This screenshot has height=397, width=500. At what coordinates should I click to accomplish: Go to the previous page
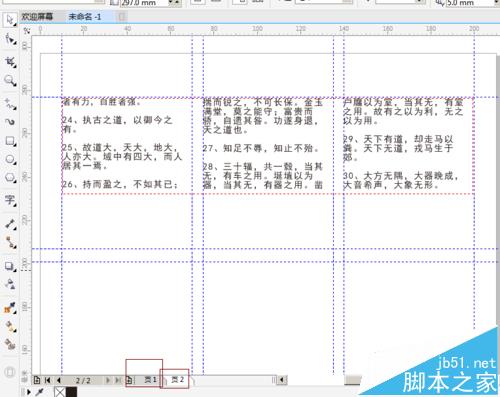pos(59,380)
